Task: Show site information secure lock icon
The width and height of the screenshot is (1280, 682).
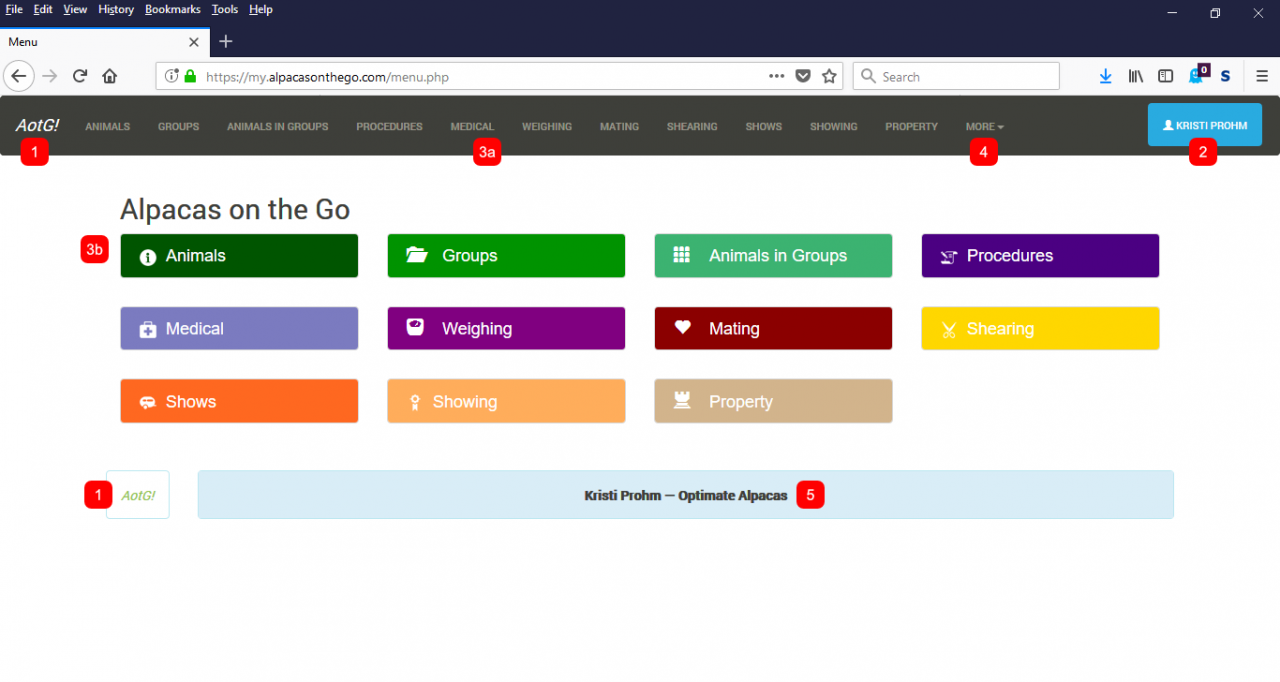Action: point(190,76)
